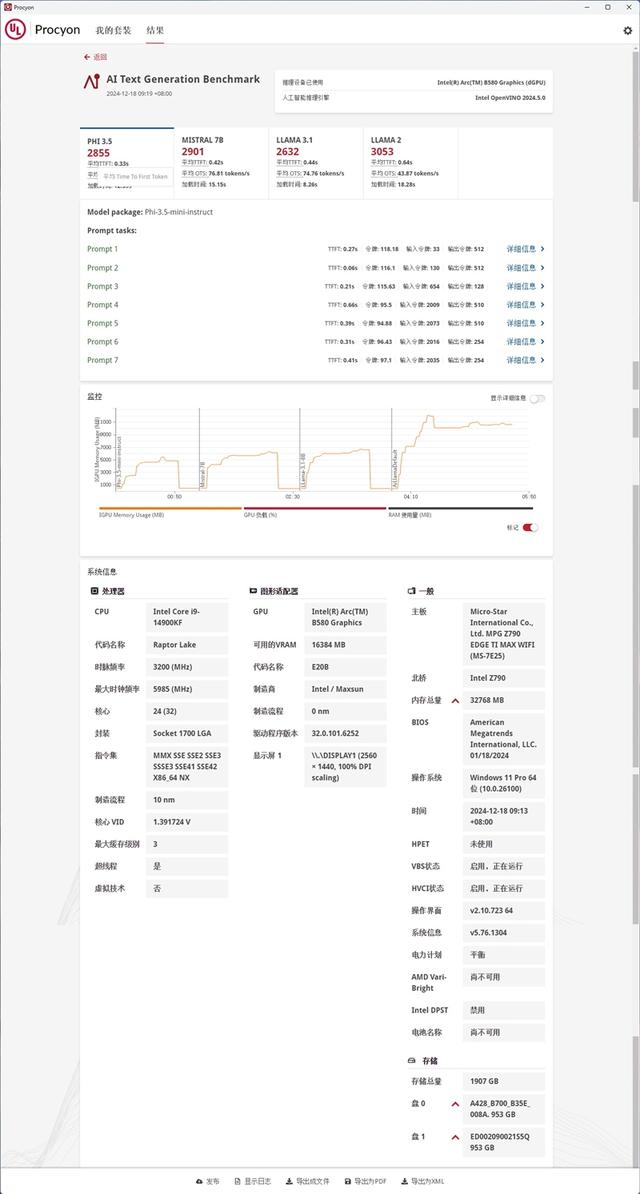Image resolution: width=640 pixels, height=1194 pixels.
Task: Click the Raptor Lake code name value
Action: pyautogui.click(x=187, y=644)
